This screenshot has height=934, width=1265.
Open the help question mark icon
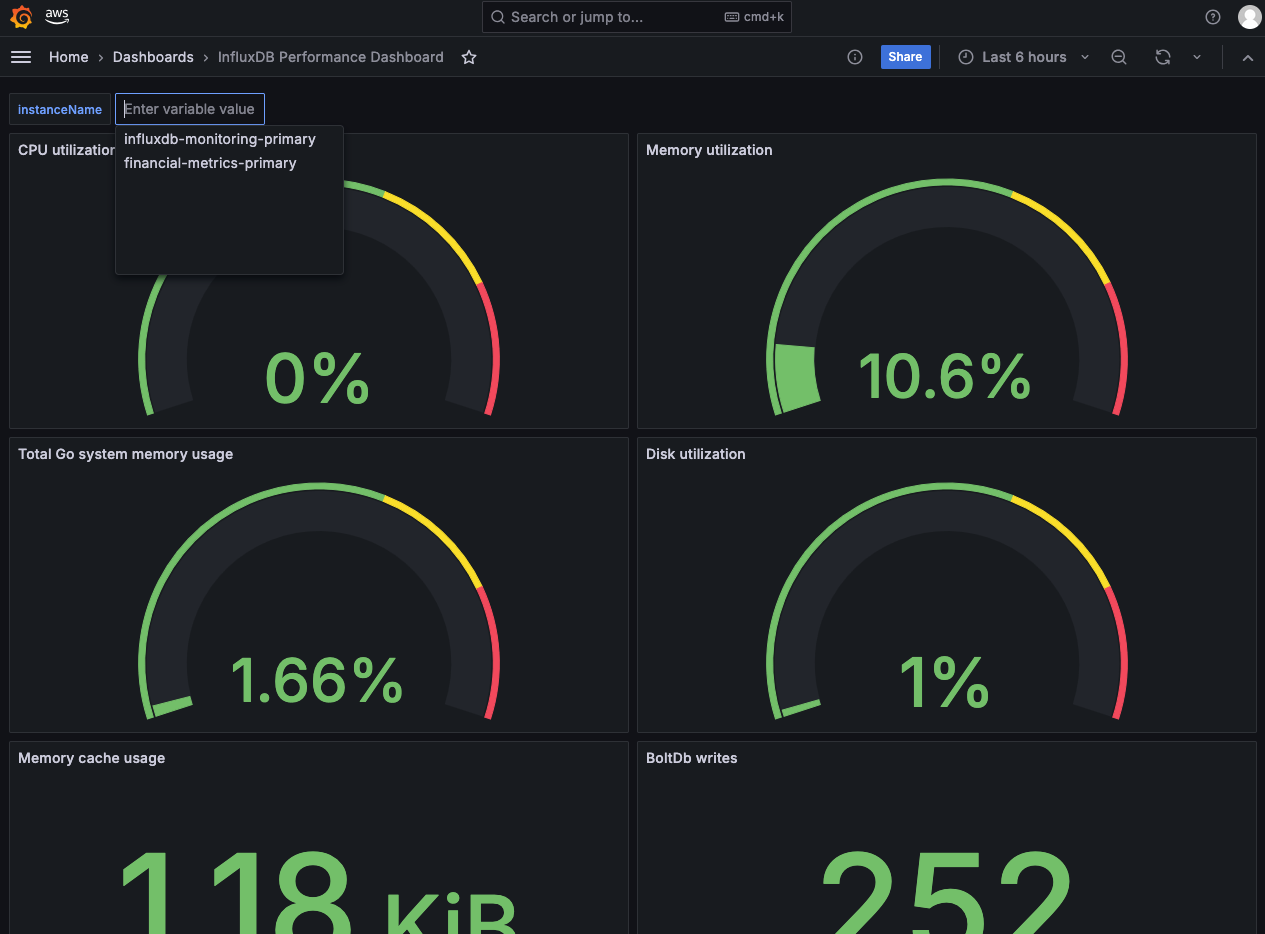point(1213,17)
